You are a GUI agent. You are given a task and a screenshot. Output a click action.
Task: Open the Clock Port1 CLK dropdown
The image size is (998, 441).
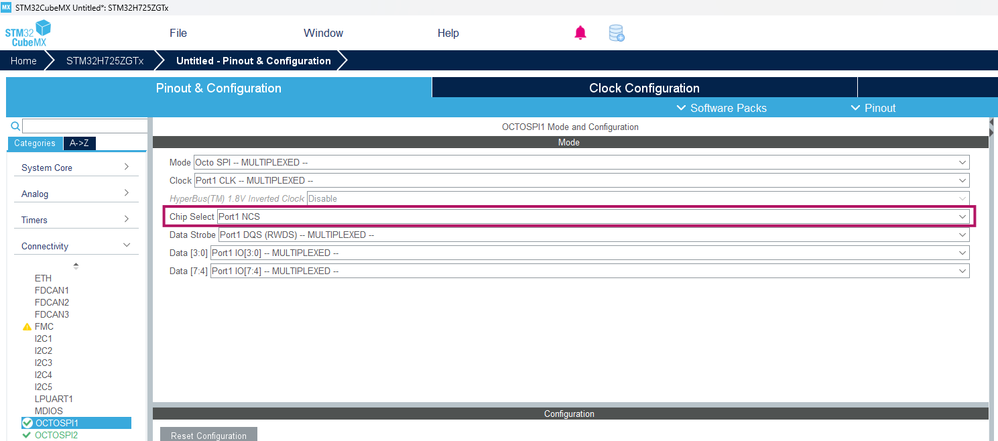pos(581,181)
